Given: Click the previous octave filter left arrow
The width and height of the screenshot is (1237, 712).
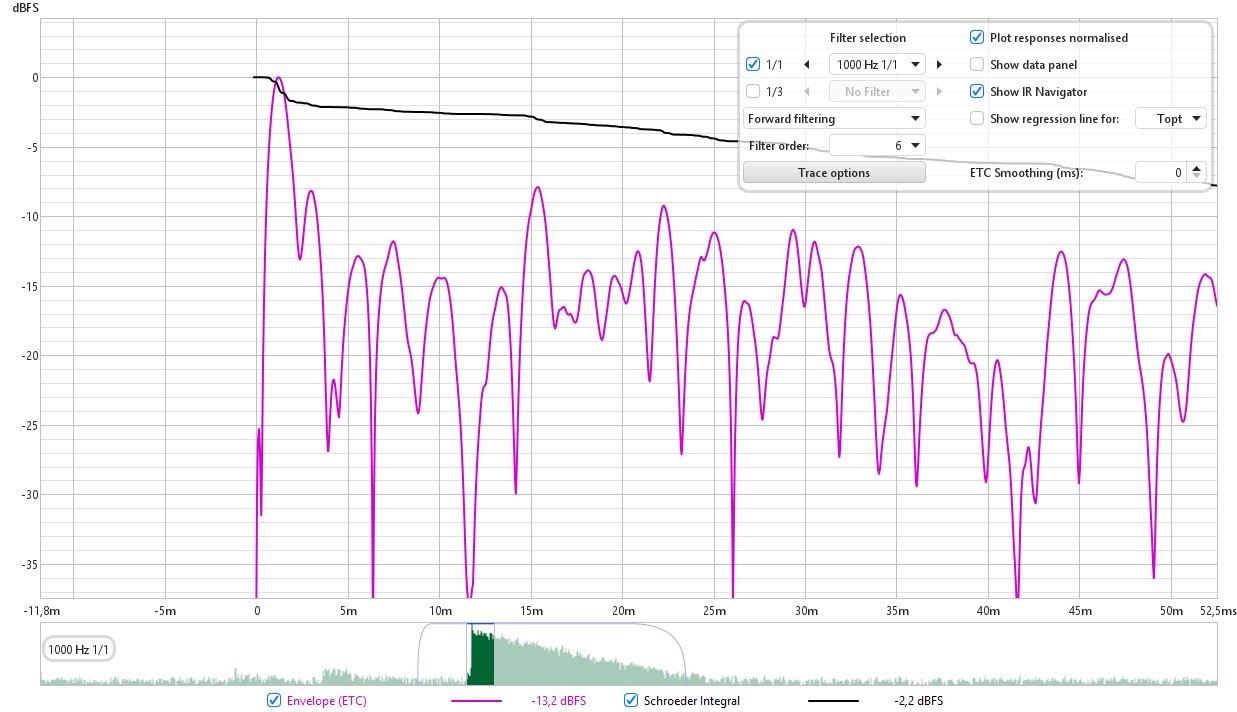Looking at the screenshot, I should point(807,65).
